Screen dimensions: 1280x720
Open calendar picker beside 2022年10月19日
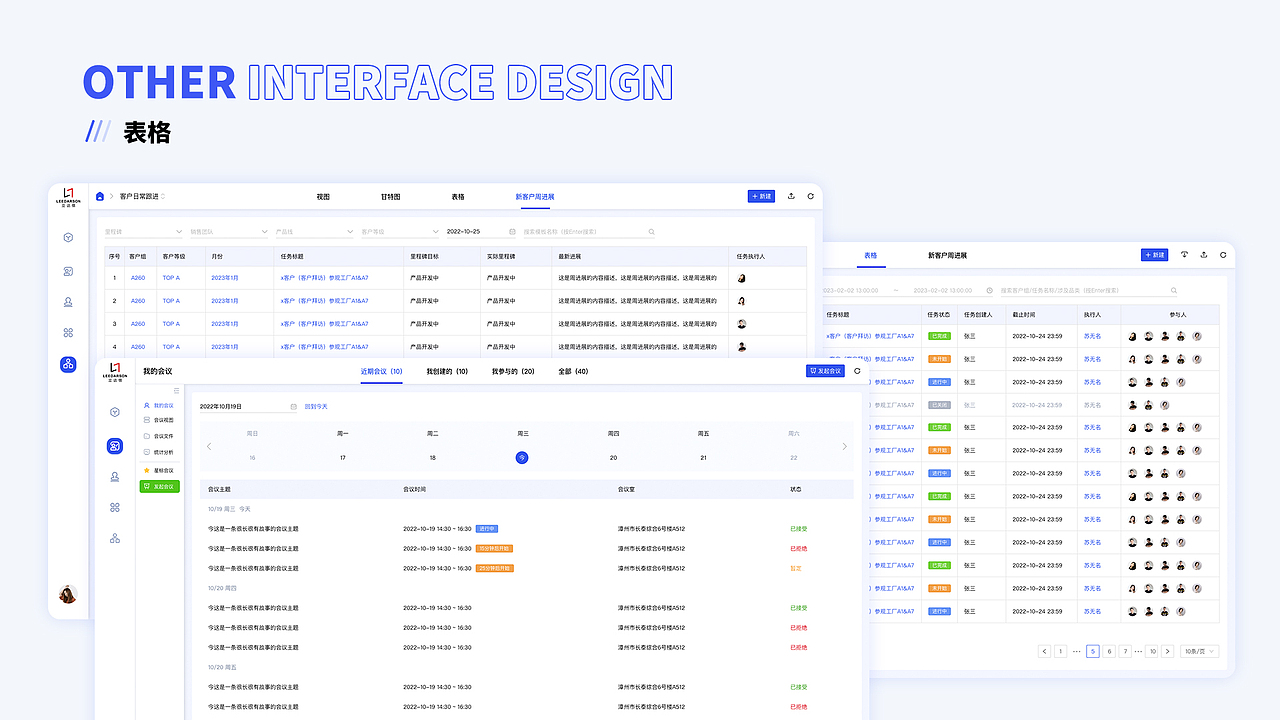[293, 407]
